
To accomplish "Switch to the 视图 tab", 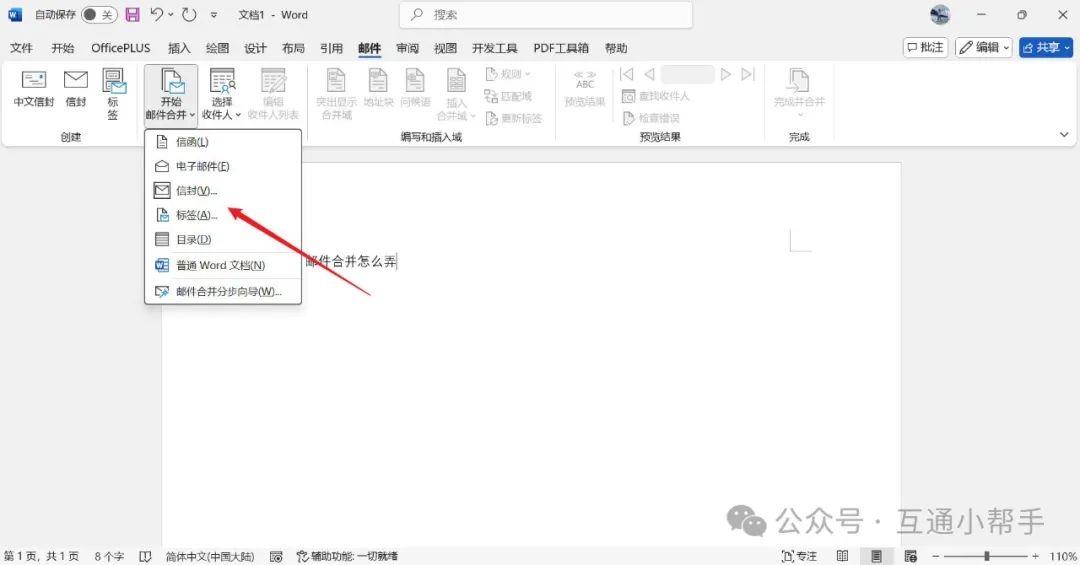I will click(x=446, y=48).
